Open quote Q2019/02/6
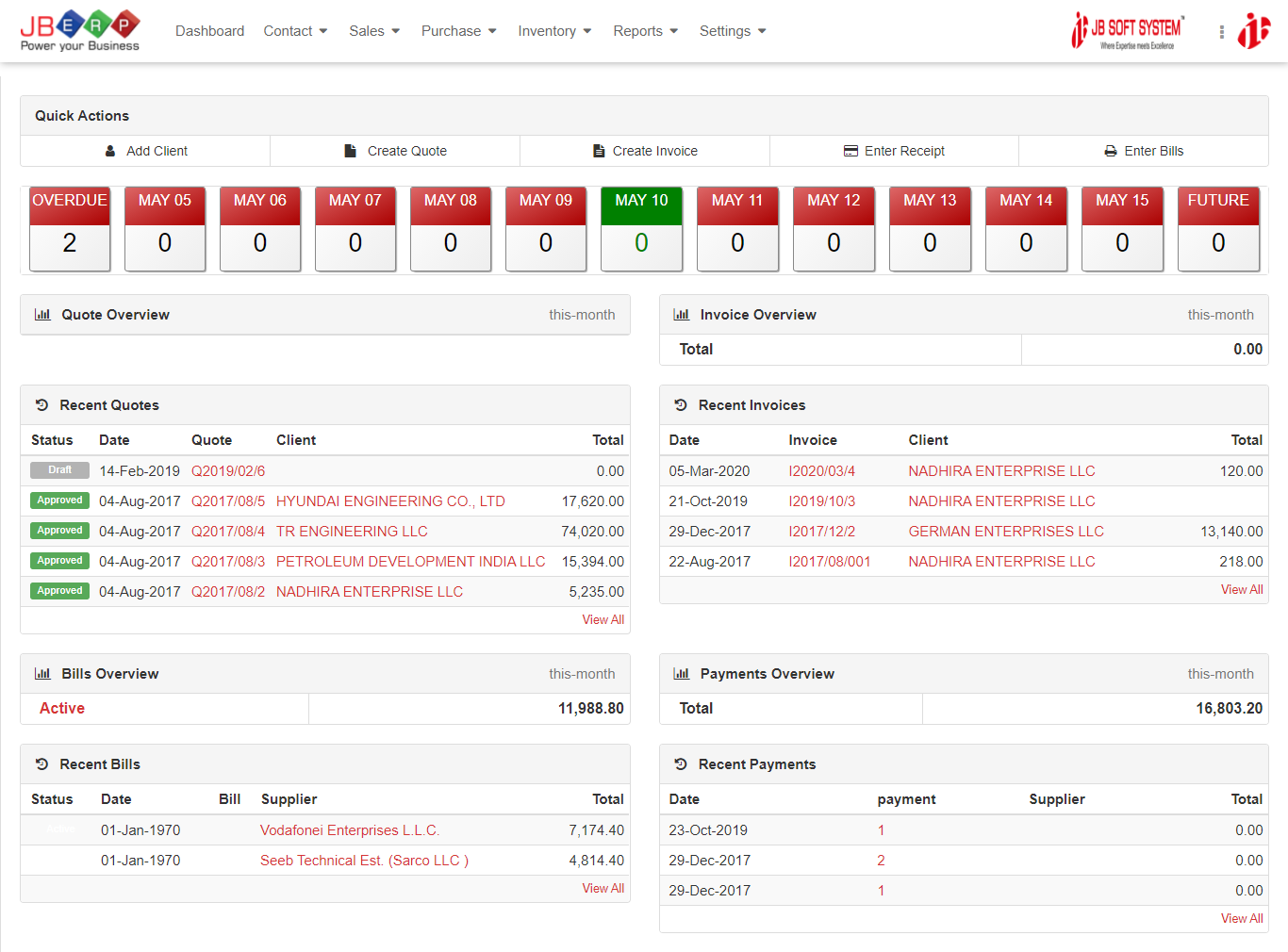Viewport: 1288px width, 952px height. [228, 471]
